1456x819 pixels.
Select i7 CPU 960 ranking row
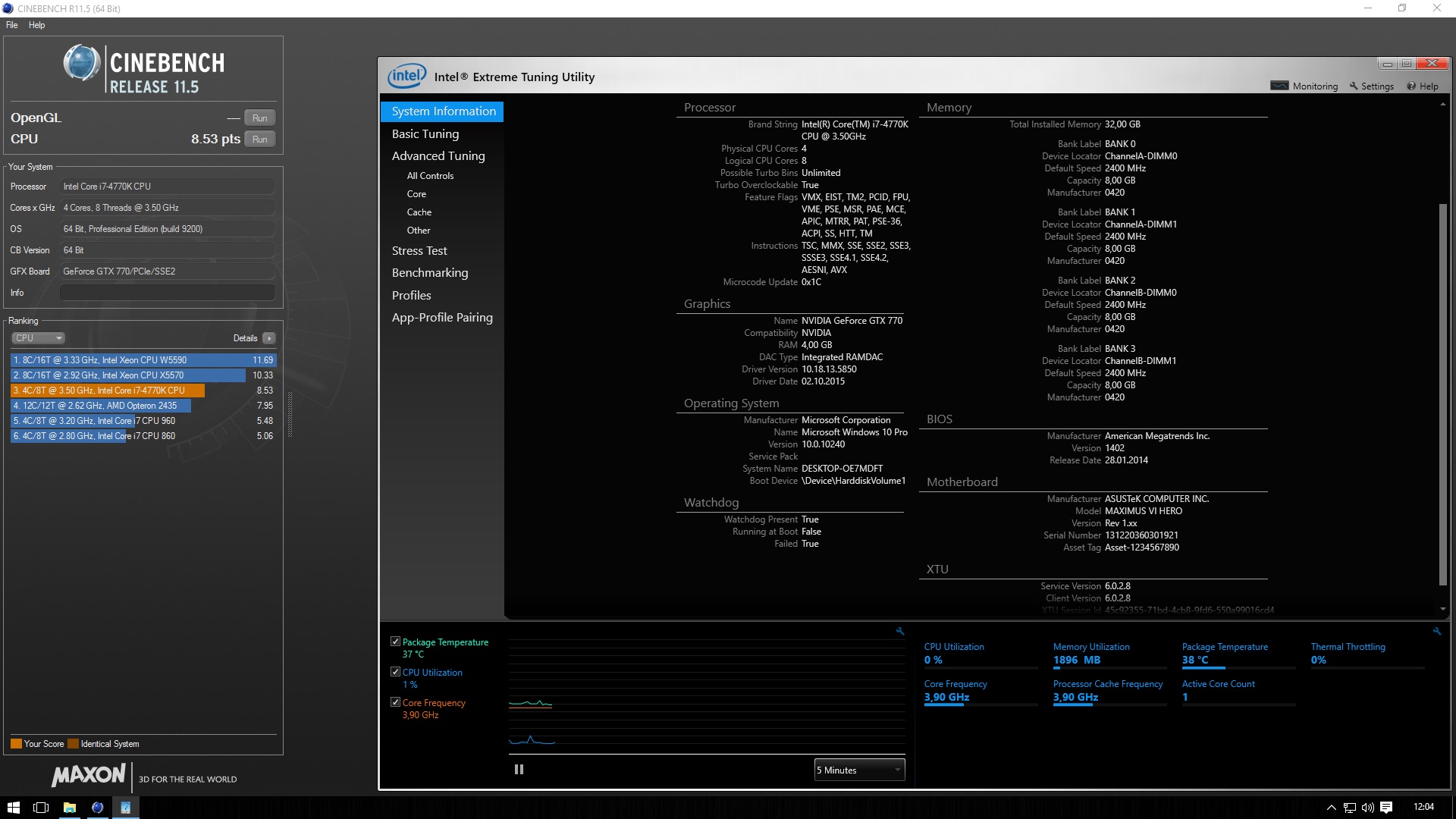[143, 421]
